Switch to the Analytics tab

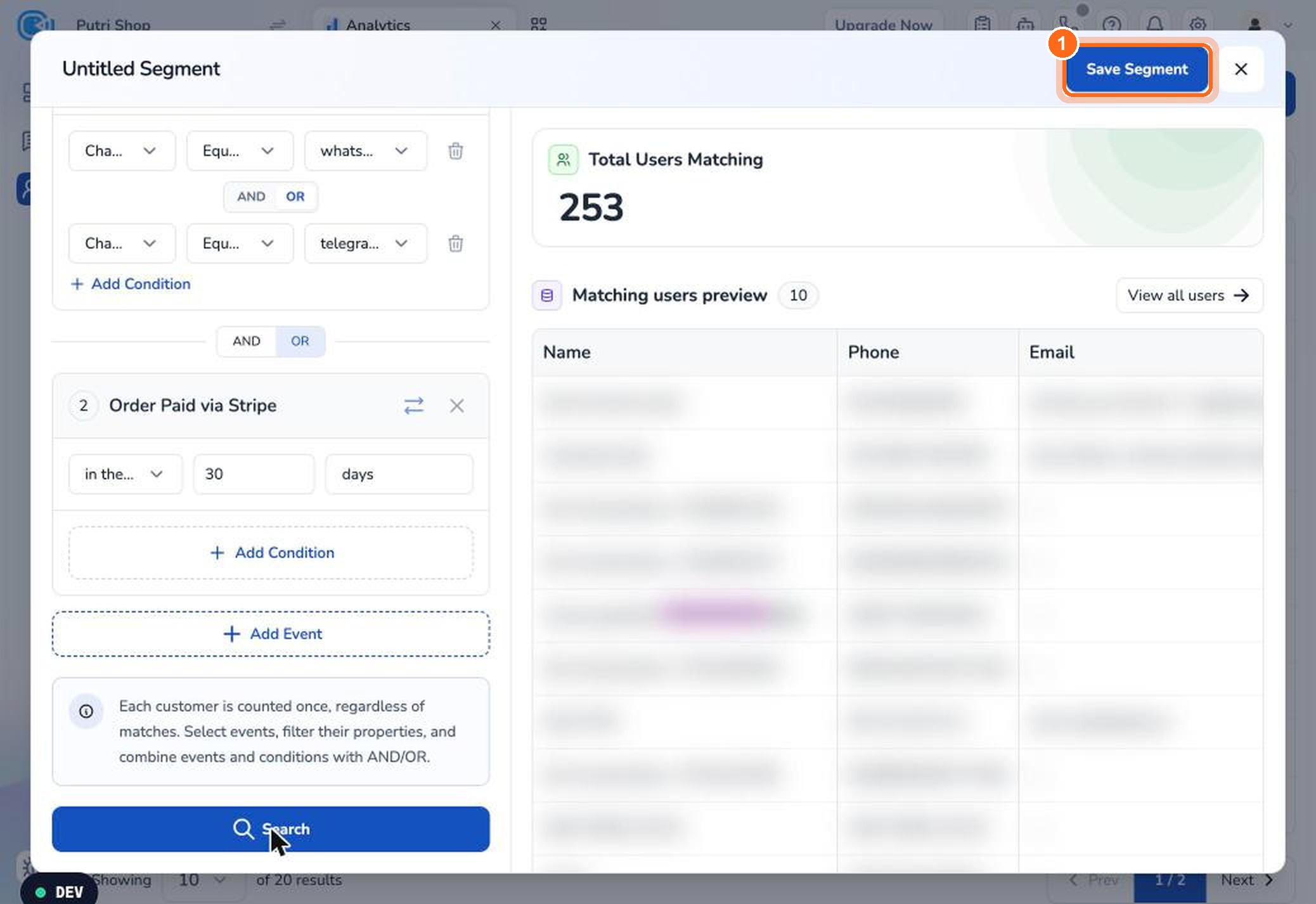coord(378,25)
